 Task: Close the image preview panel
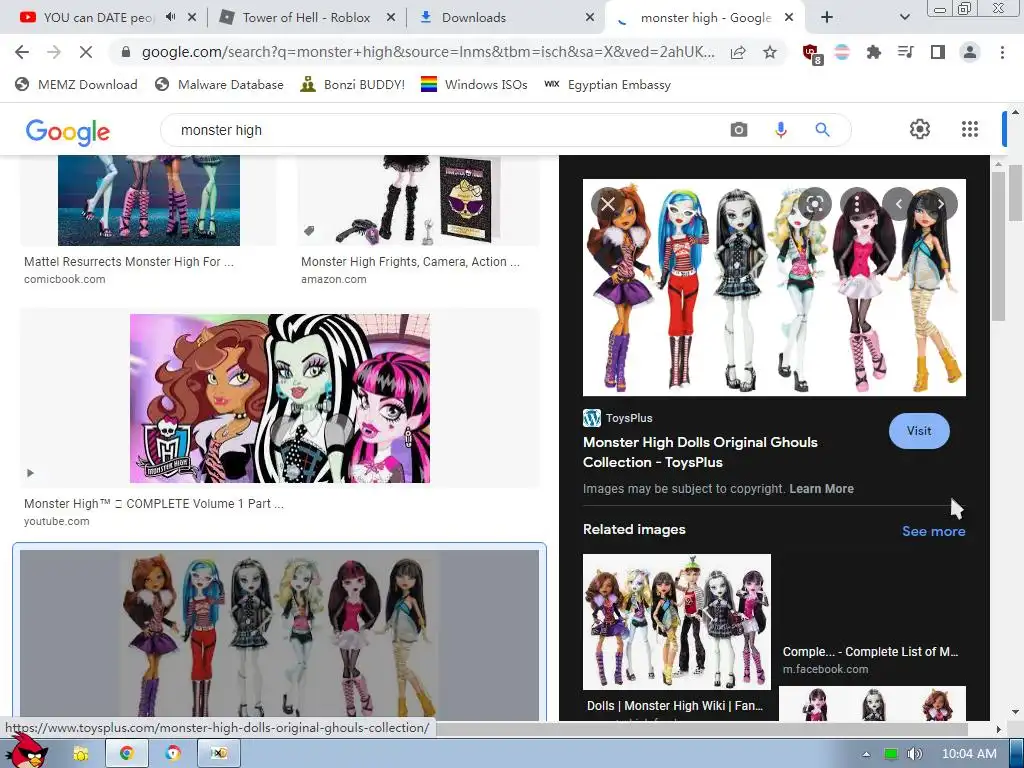tap(607, 204)
